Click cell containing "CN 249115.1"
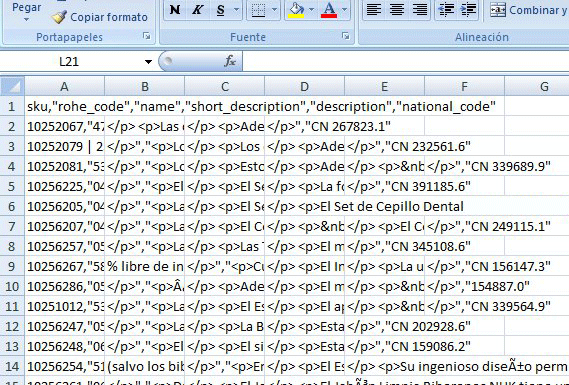Image resolution: width=569 pixels, height=385 pixels. tap(464, 226)
